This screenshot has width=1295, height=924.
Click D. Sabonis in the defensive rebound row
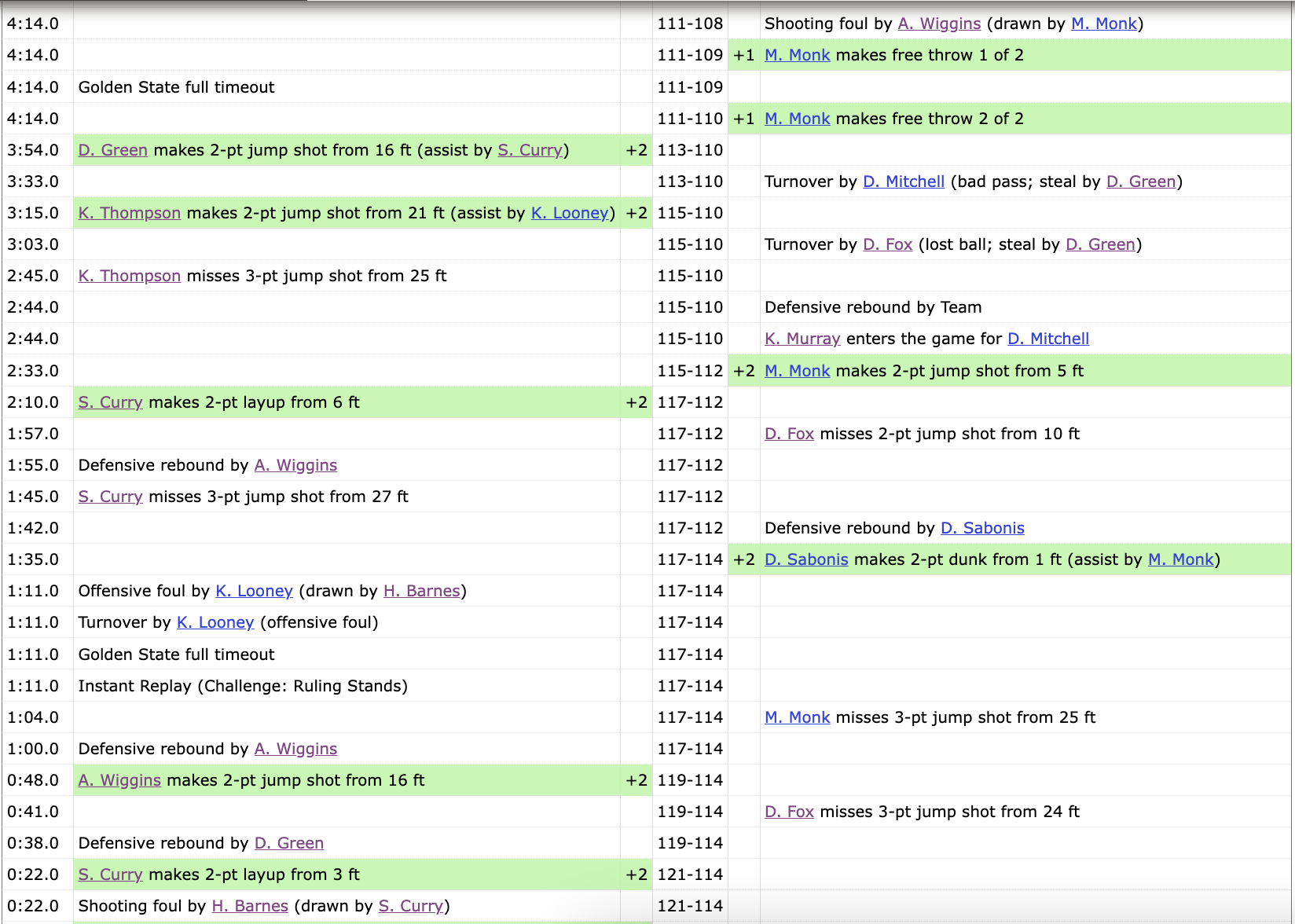click(x=982, y=528)
